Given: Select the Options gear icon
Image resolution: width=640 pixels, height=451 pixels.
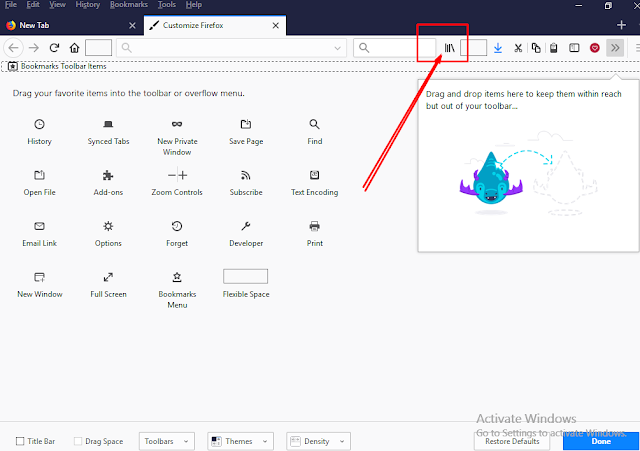Looking at the screenshot, I should pyautogui.click(x=108, y=226).
